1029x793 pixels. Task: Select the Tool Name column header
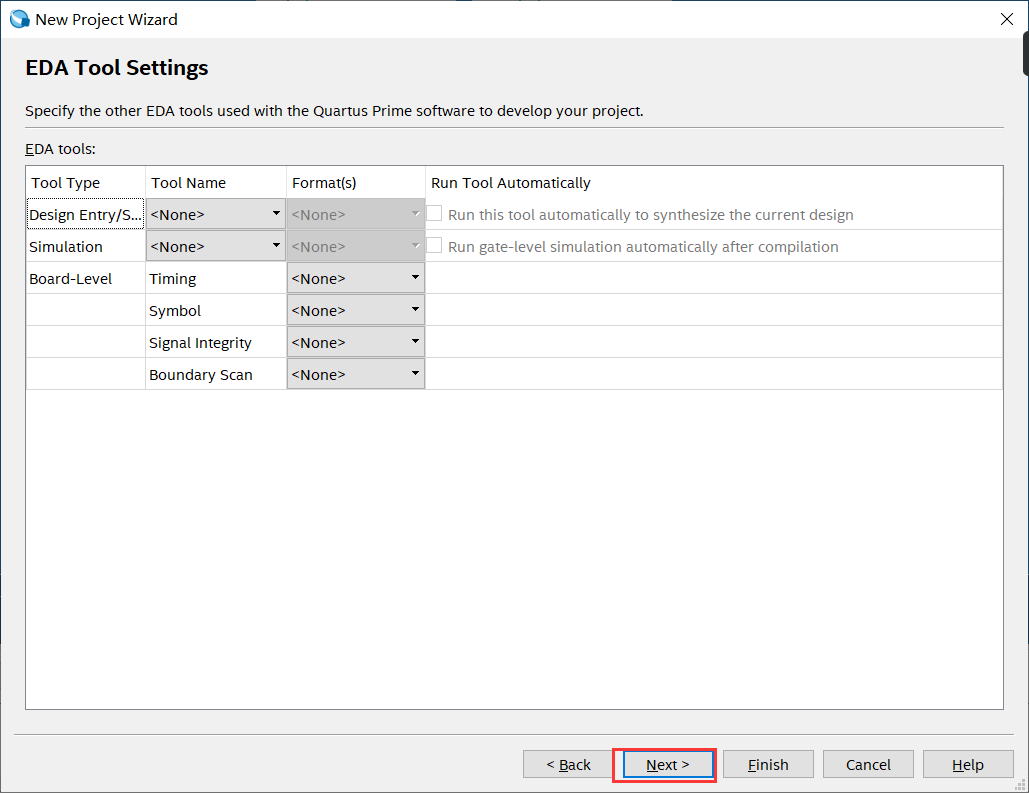click(x=188, y=183)
